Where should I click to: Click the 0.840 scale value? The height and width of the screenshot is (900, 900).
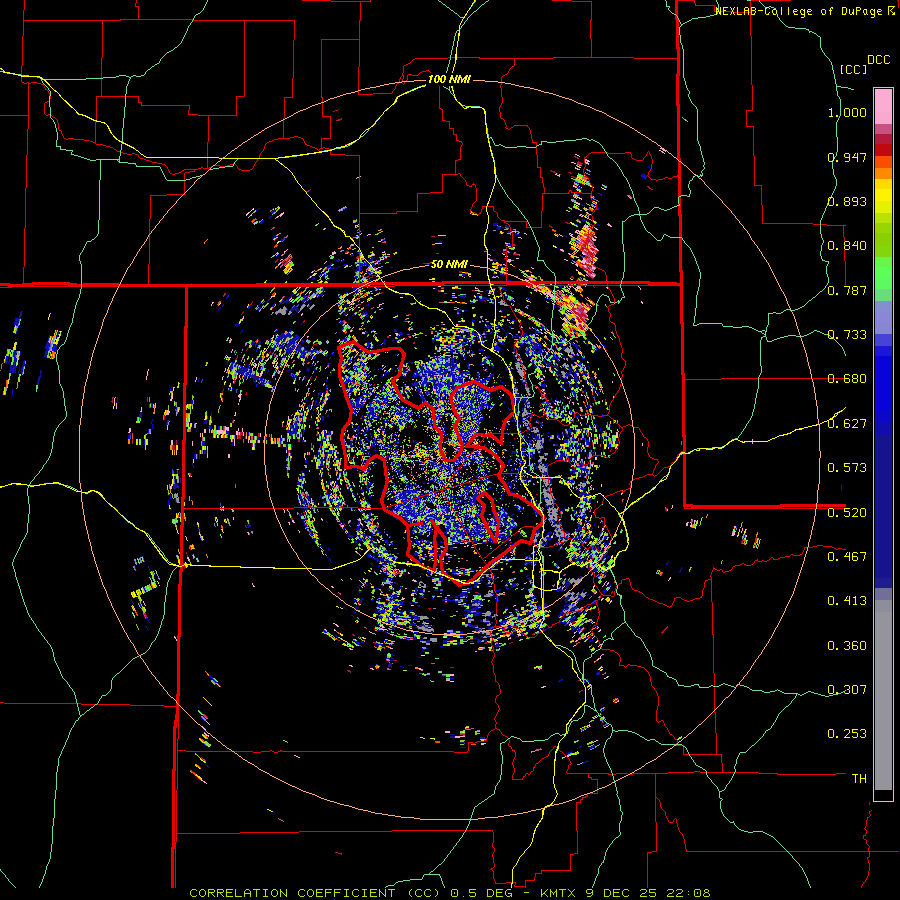point(847,246)
